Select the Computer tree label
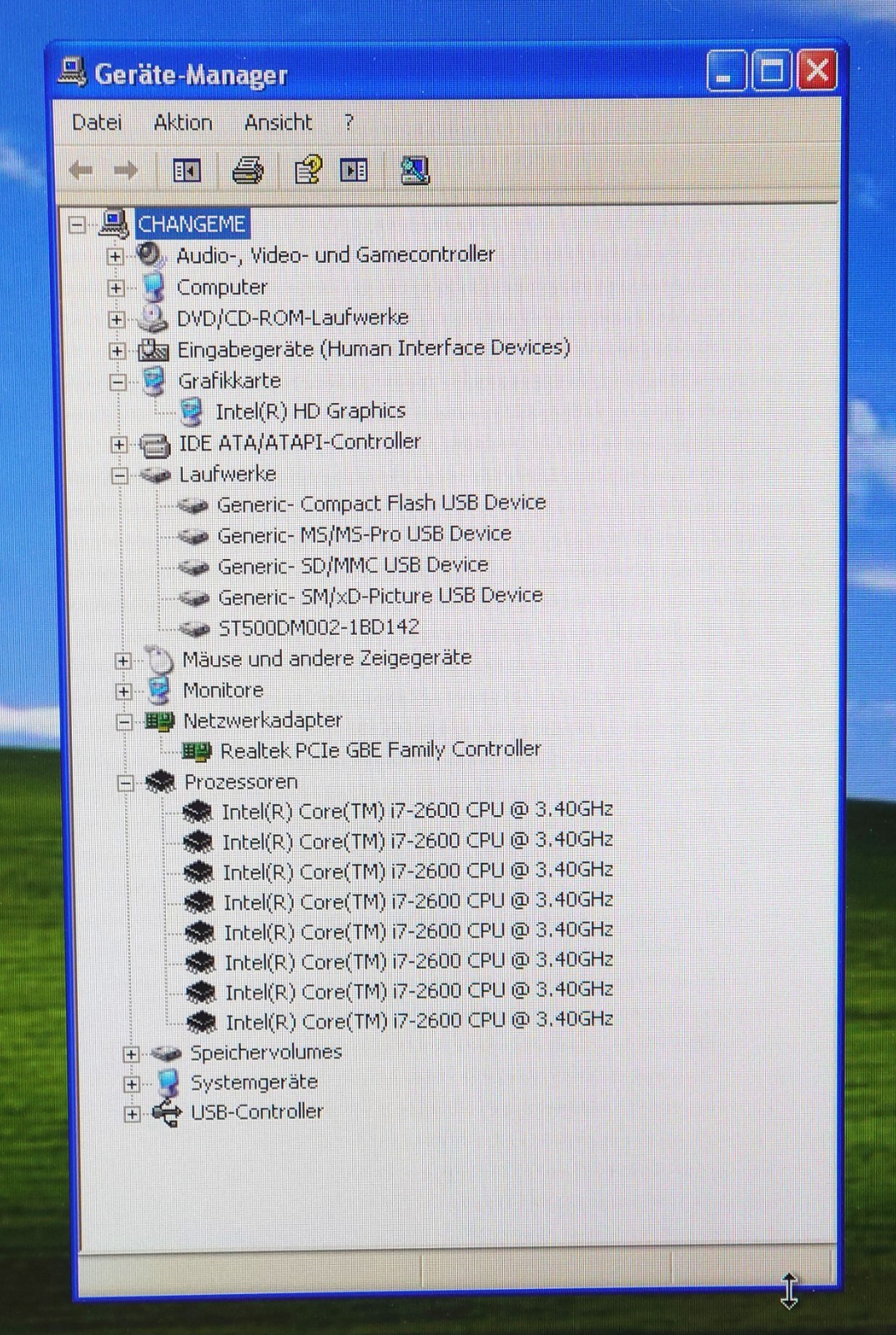The image size is (896, 1335). click(x=222, y=287)
